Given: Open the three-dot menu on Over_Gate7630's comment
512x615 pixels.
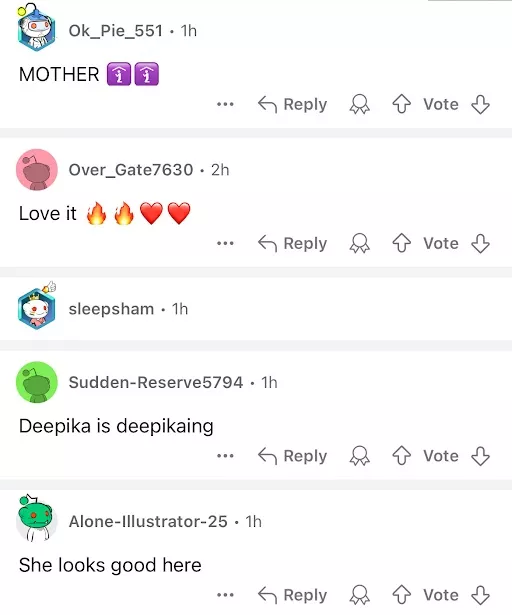Looking at the screenshot, I should pyautogui.click(x=225, y=243).
